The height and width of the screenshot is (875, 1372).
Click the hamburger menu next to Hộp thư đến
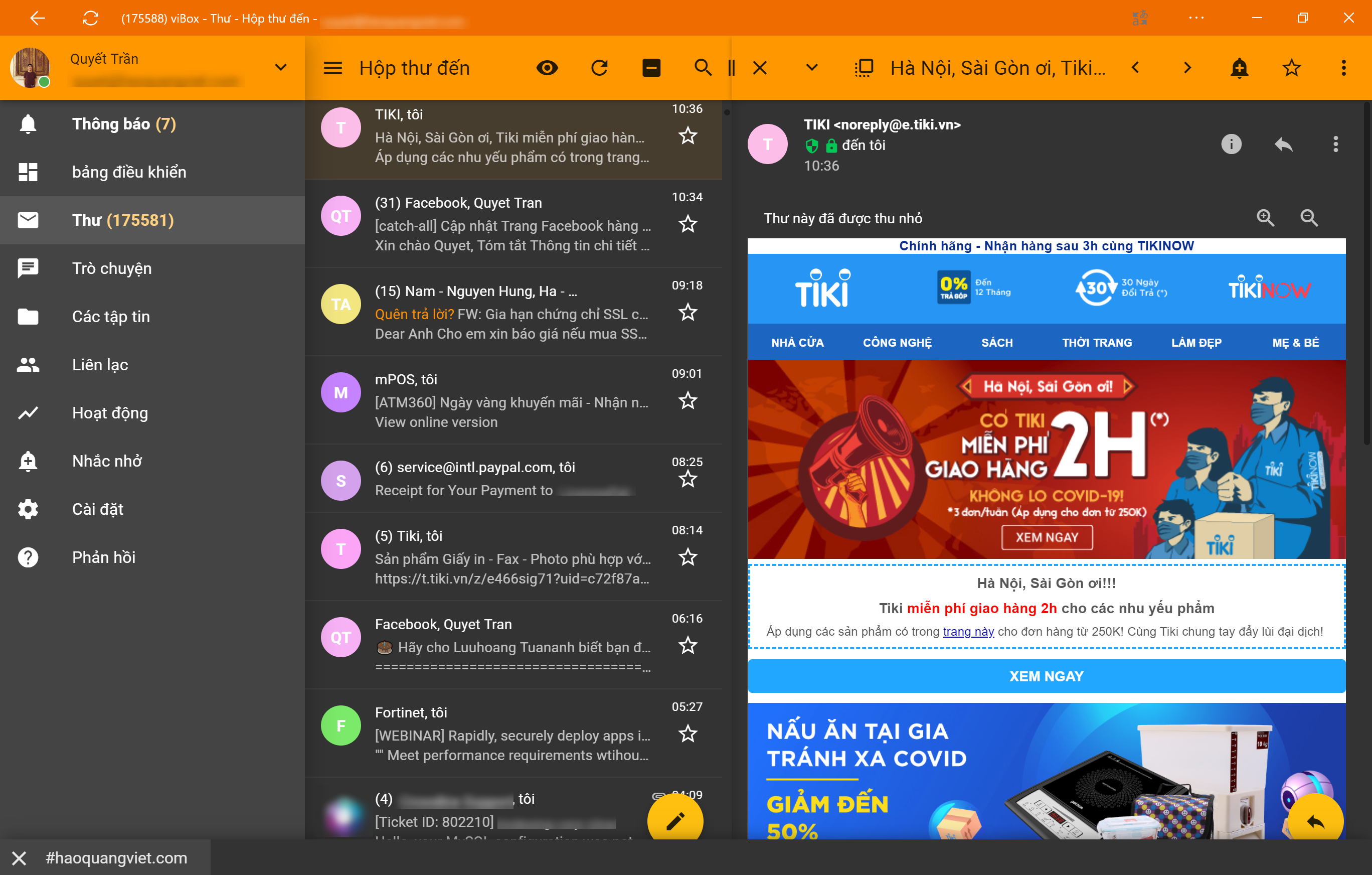333,68
